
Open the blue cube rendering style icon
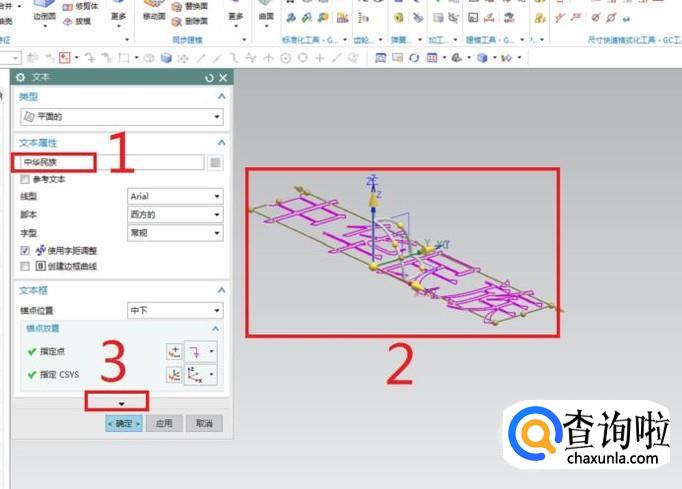pyautogui.click(x=482, y=57)
